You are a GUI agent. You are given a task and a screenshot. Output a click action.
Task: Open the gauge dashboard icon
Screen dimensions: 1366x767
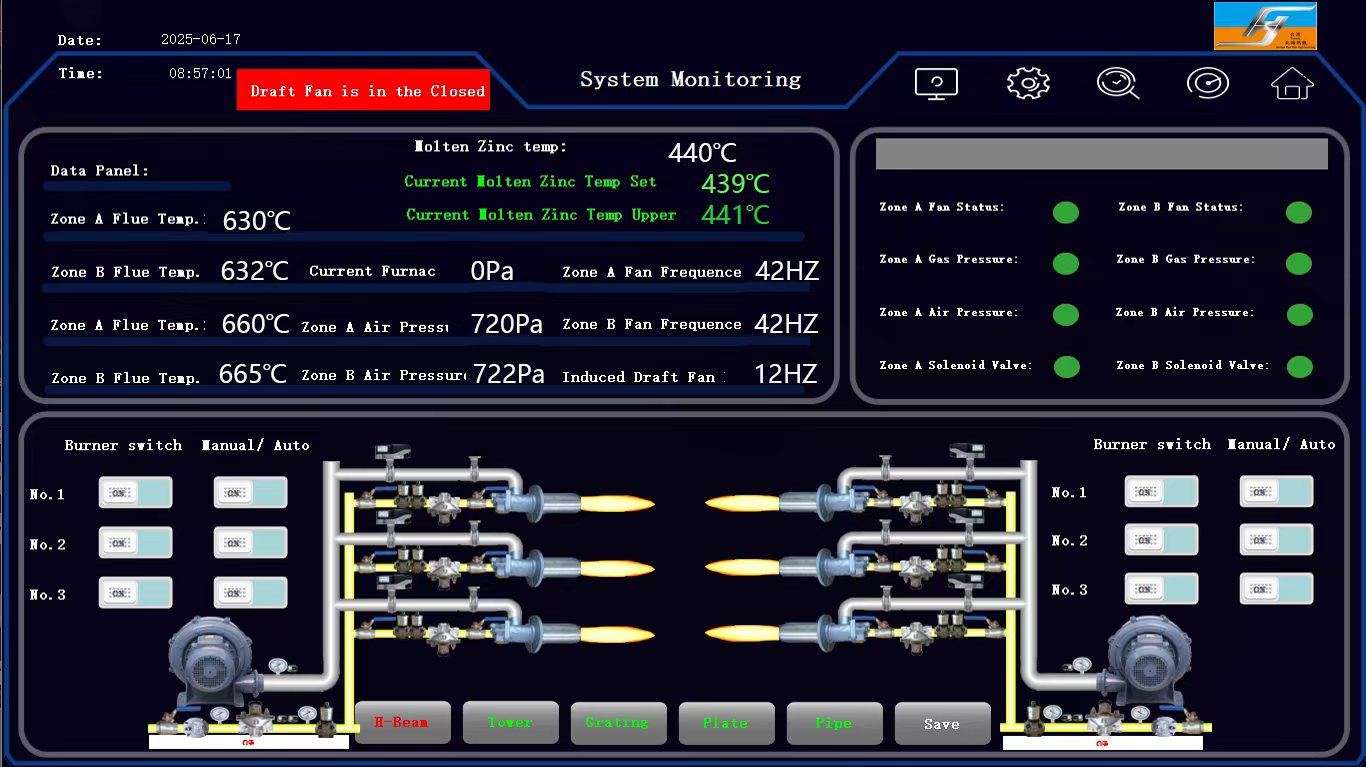pos(1207,83)
